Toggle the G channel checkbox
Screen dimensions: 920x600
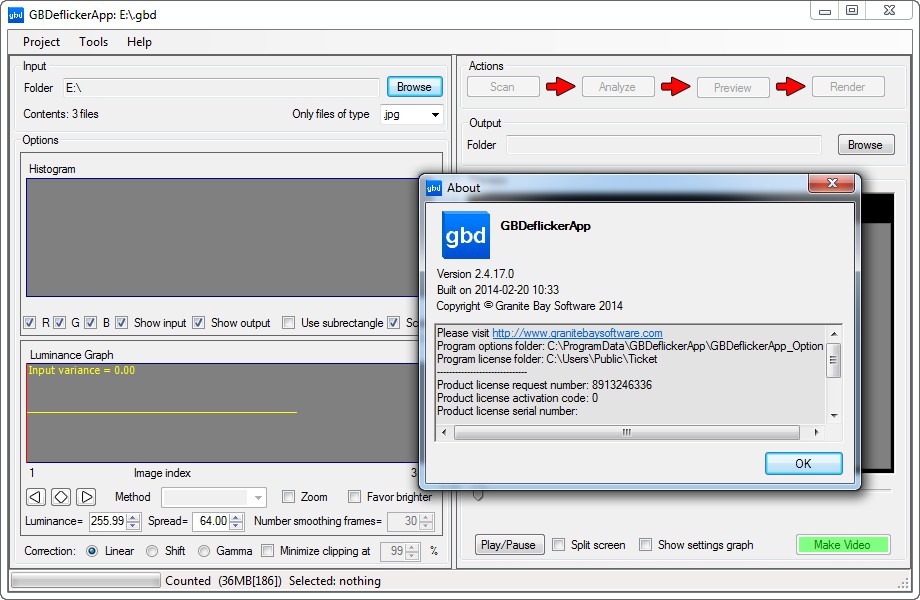click(59, 323)
